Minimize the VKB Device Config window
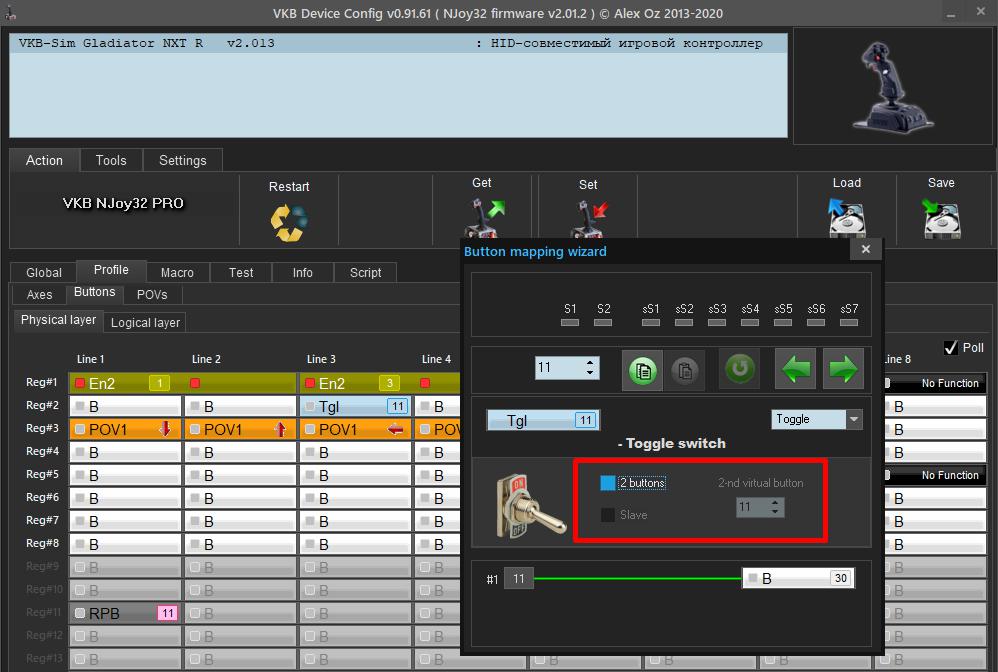The height and width of the screenshot is (672, 998). coord(951,13)
